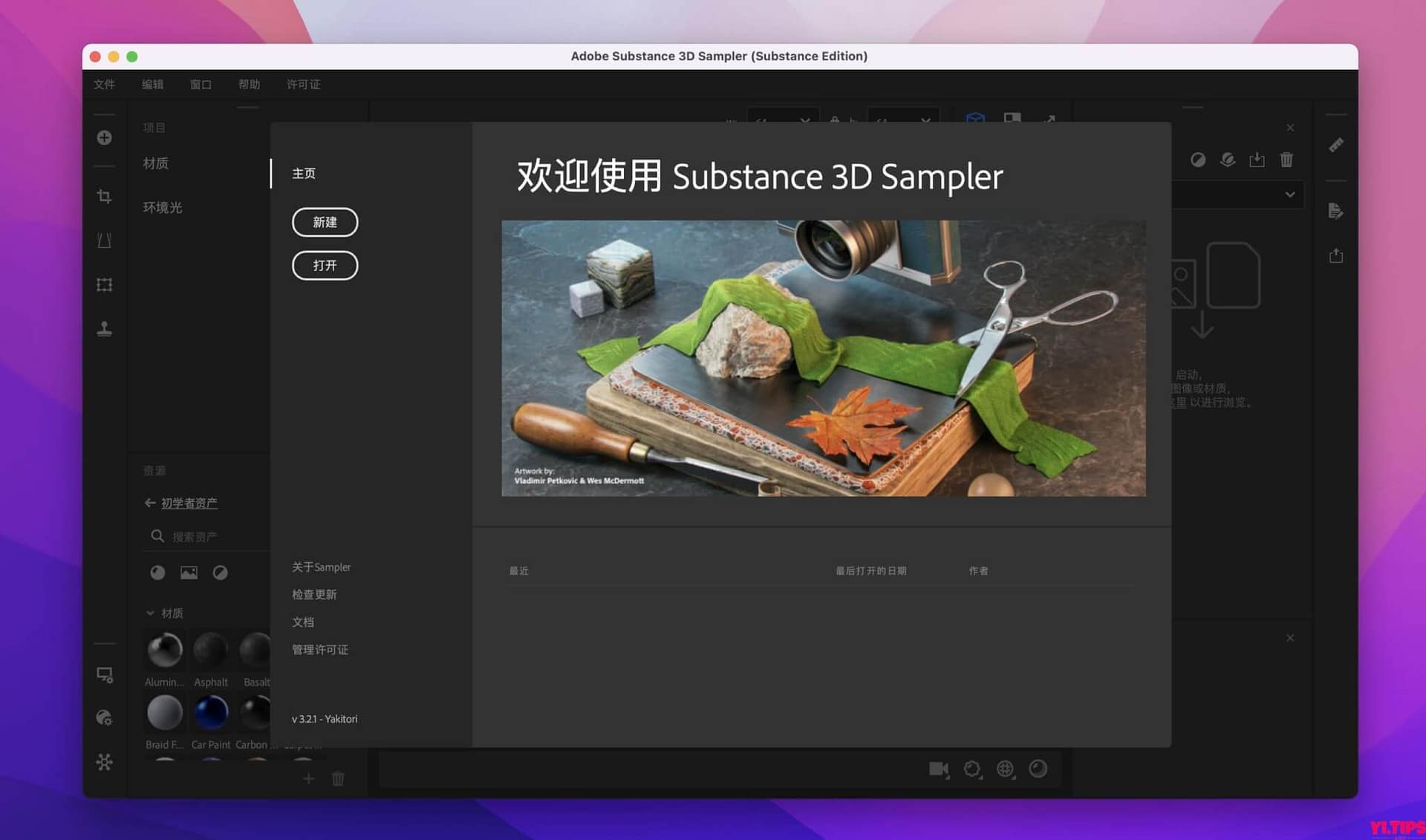The image size is (1426, 840).
Task: Open the 初学者资产 link
Action: point(188,503)
